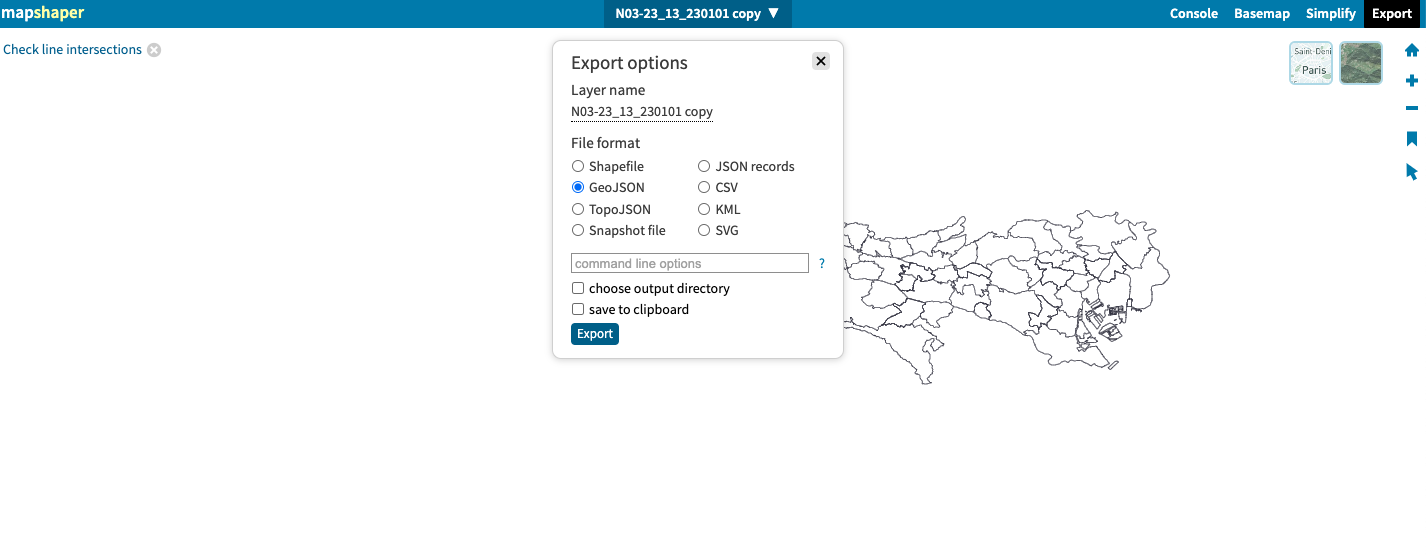Image resolution: width=1426 pixels, height=557 pixels.
Task: Open the command line options help (?)
Action: [822, 264]
